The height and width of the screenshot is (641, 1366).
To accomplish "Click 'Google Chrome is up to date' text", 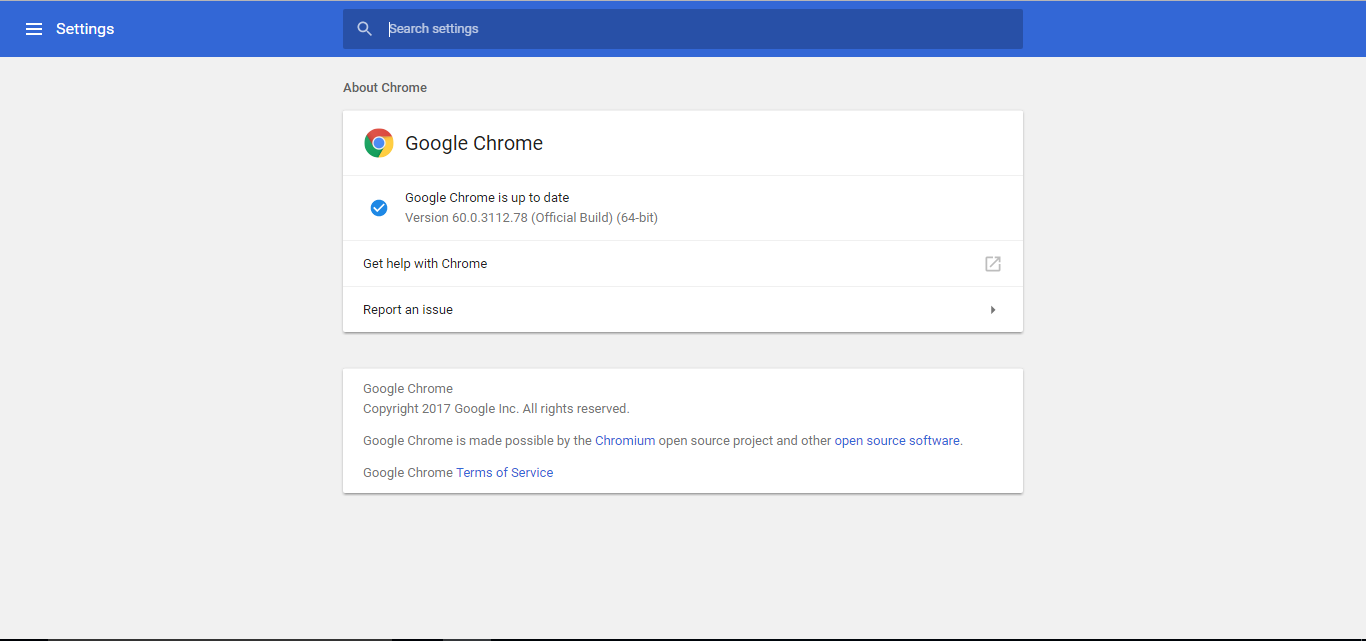I will [487, 198].
